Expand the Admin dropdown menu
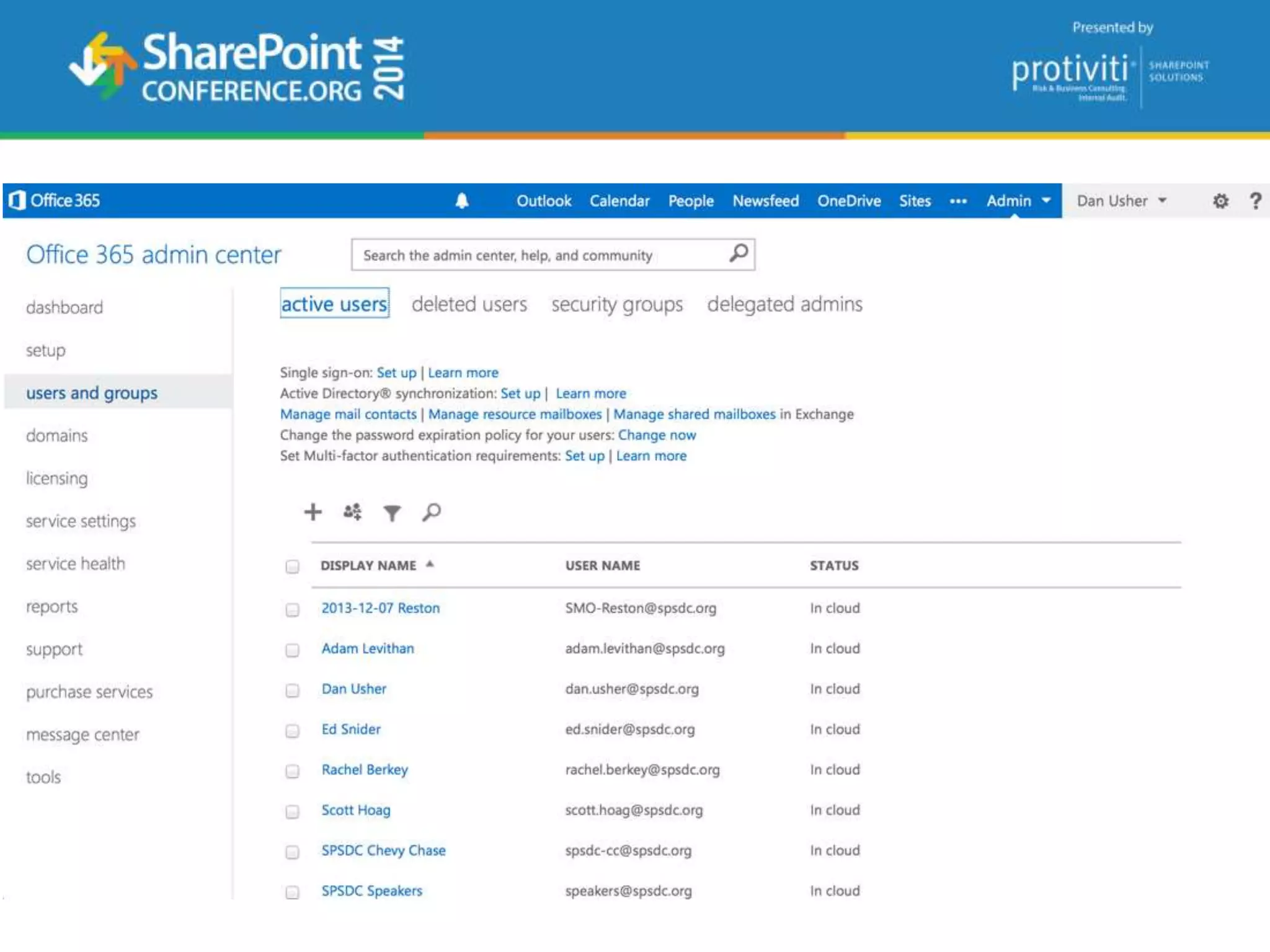The image size is (1270, 952). (x=1018, y=201)
